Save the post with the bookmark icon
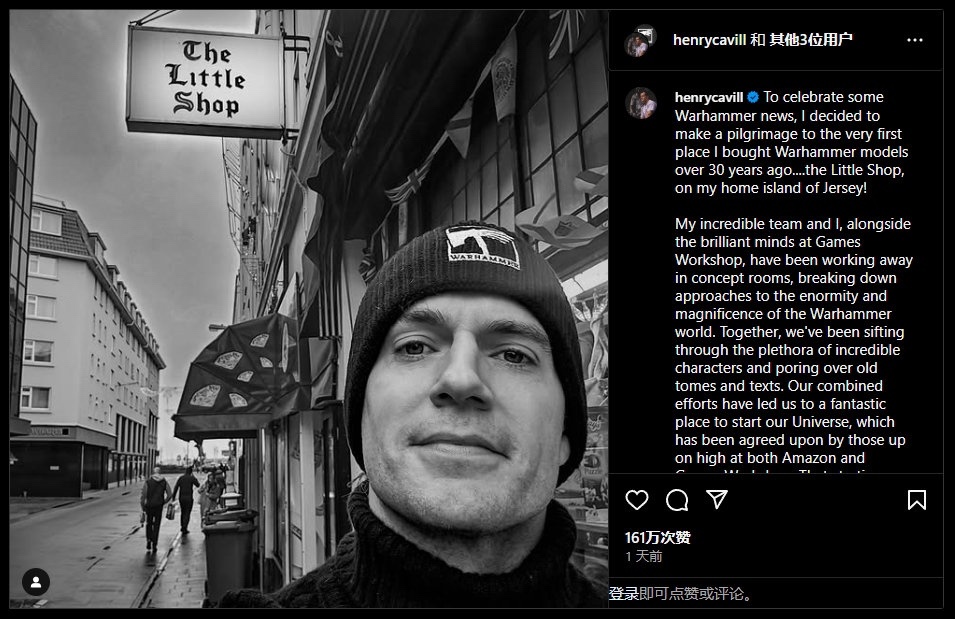The height and width of the screenshot is (619, 955). [x=917, y=500]
